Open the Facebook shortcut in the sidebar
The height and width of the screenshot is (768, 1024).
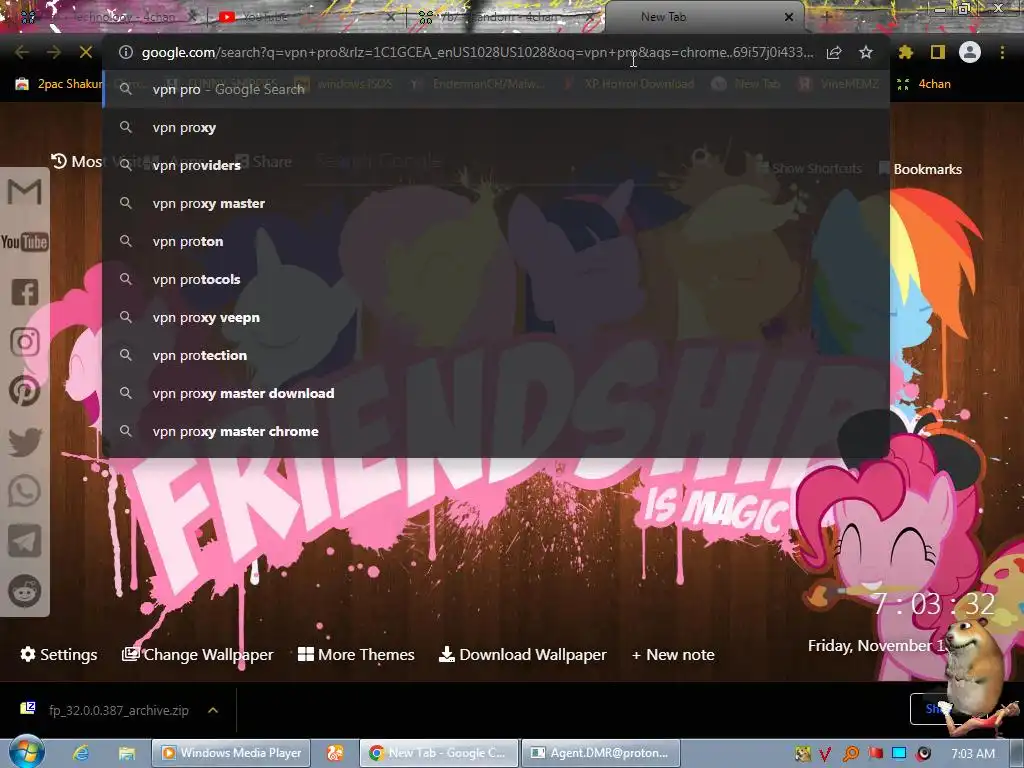pyautogui.click(x=25, y=292)
